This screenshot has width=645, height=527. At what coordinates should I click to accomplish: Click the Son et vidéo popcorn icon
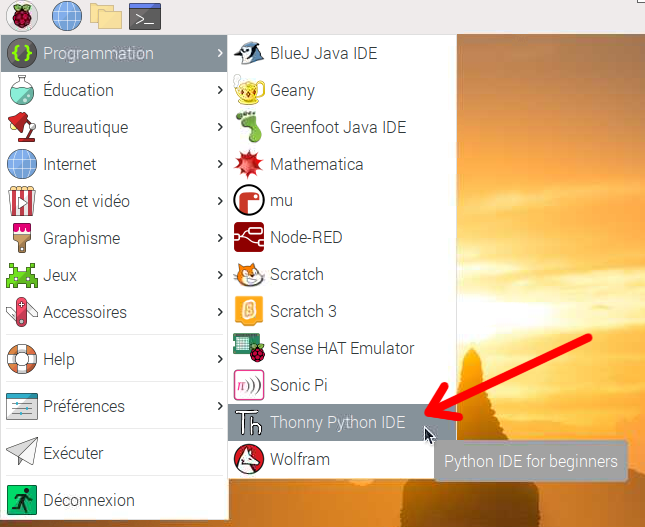(22, 201)
